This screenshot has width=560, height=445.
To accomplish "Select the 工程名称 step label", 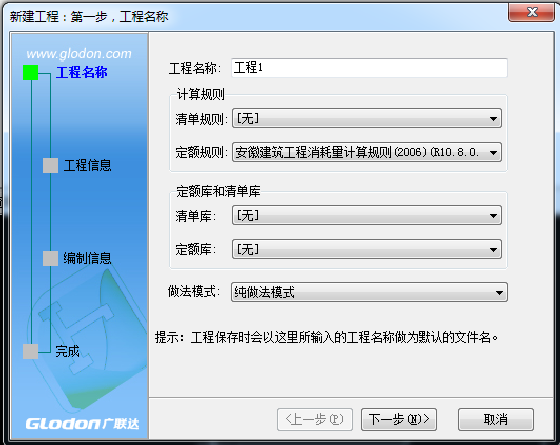I will pos(82,72).
